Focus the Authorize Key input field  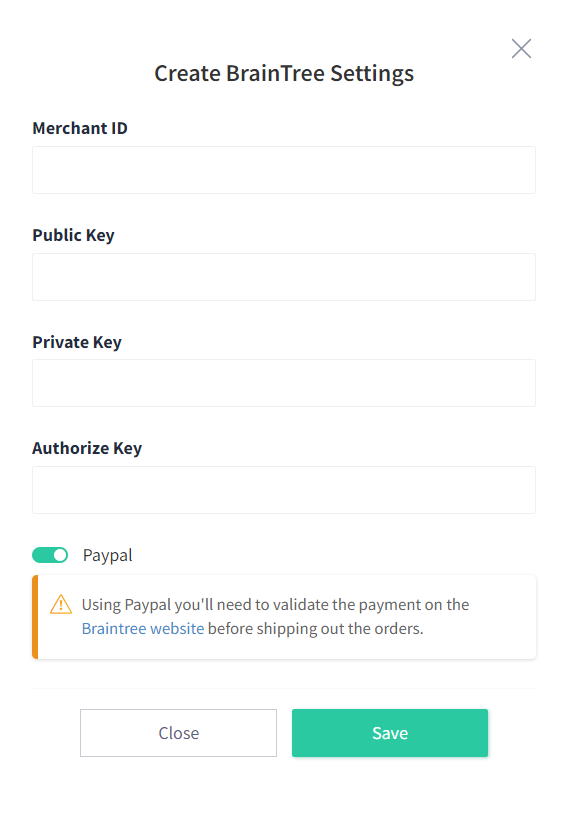tap(284, 490)
